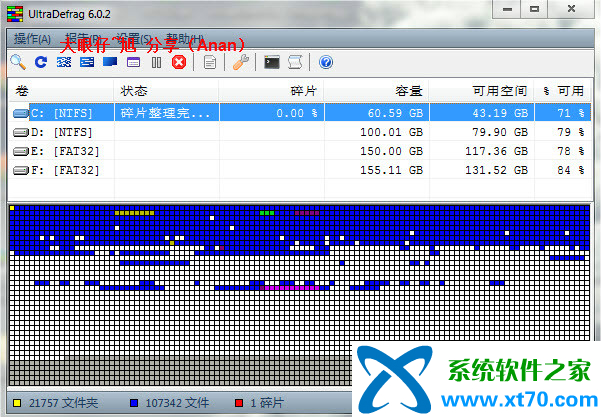This screenshot has height=417, width=601.
Task: Open the 帮助(H) menu
Action: [185, 39]
